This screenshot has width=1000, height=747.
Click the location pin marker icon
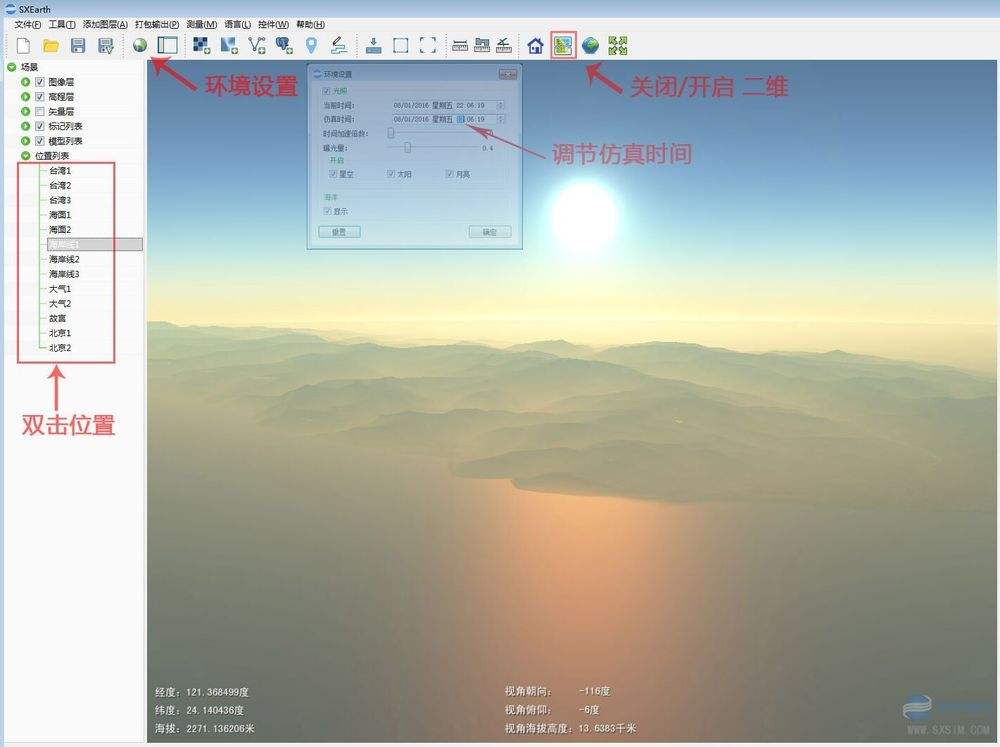(x=311, y=45)
